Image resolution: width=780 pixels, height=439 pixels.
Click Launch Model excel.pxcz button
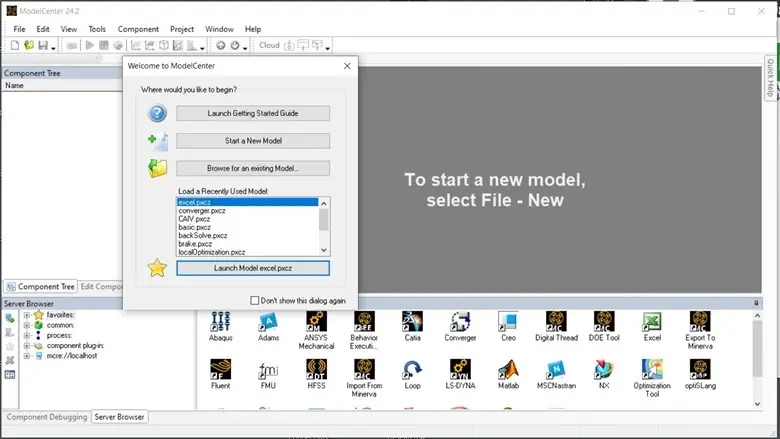point(253,268)
